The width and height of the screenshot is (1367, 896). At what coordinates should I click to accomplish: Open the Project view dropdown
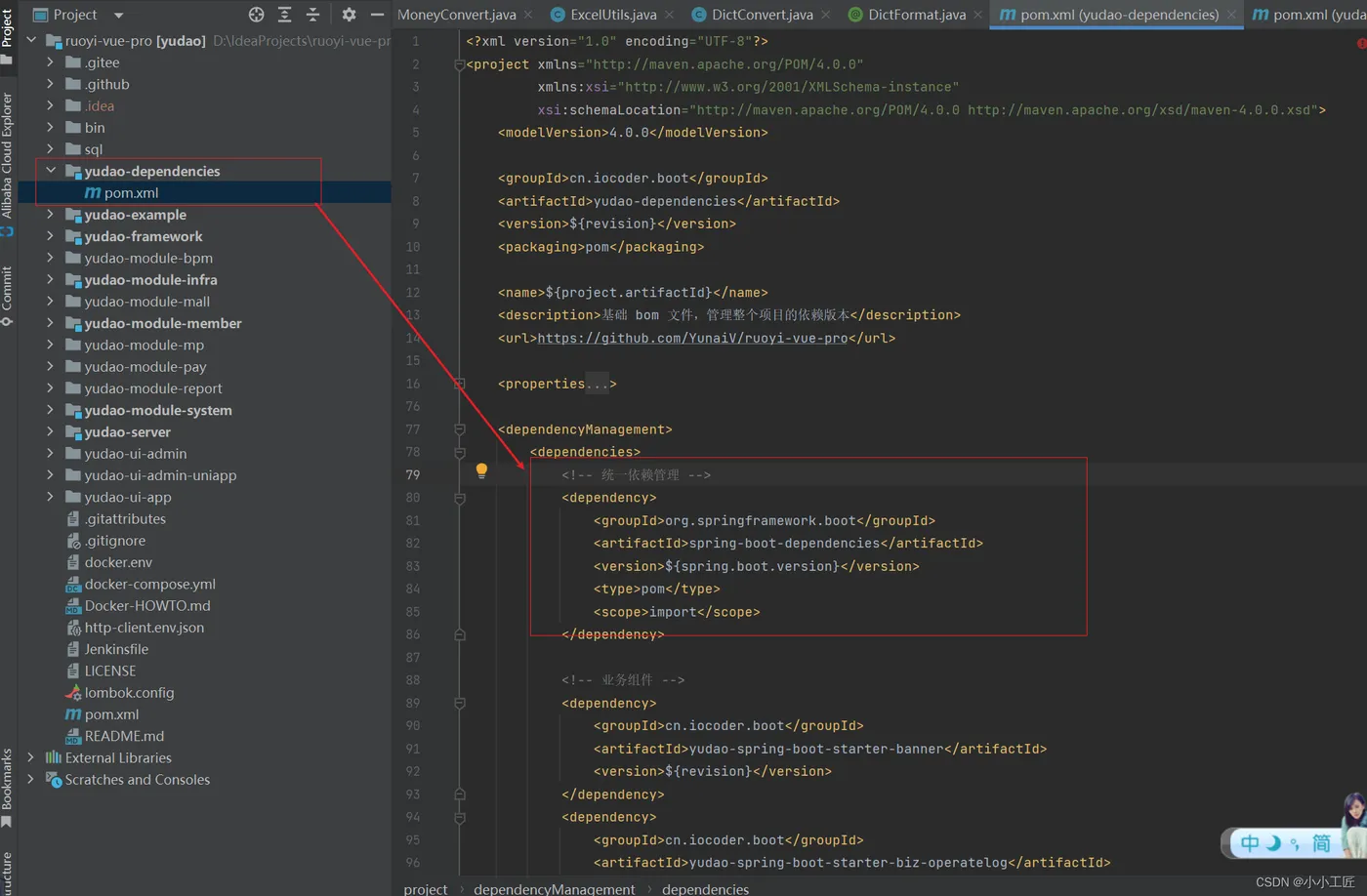(118, 15)
